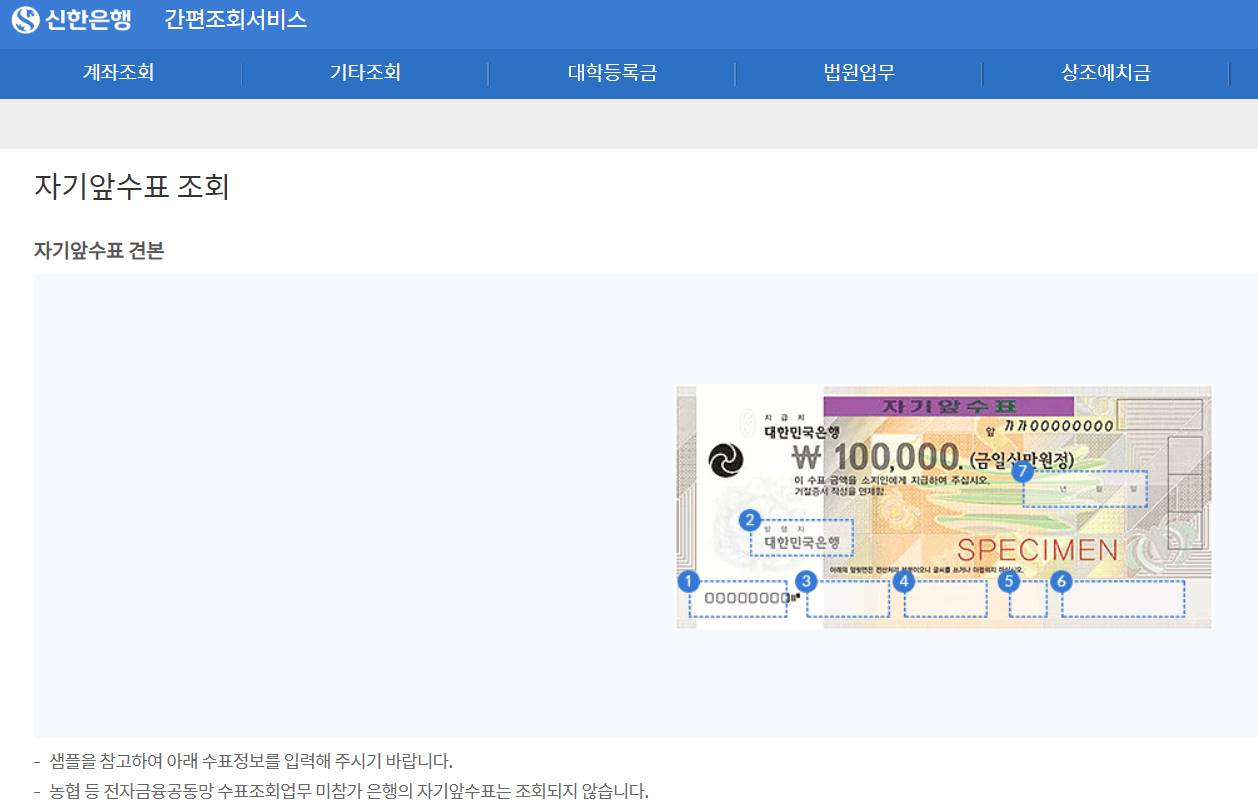1258x810 pixels.
Task: Open the 법원업무 menu
Action: 859,73
